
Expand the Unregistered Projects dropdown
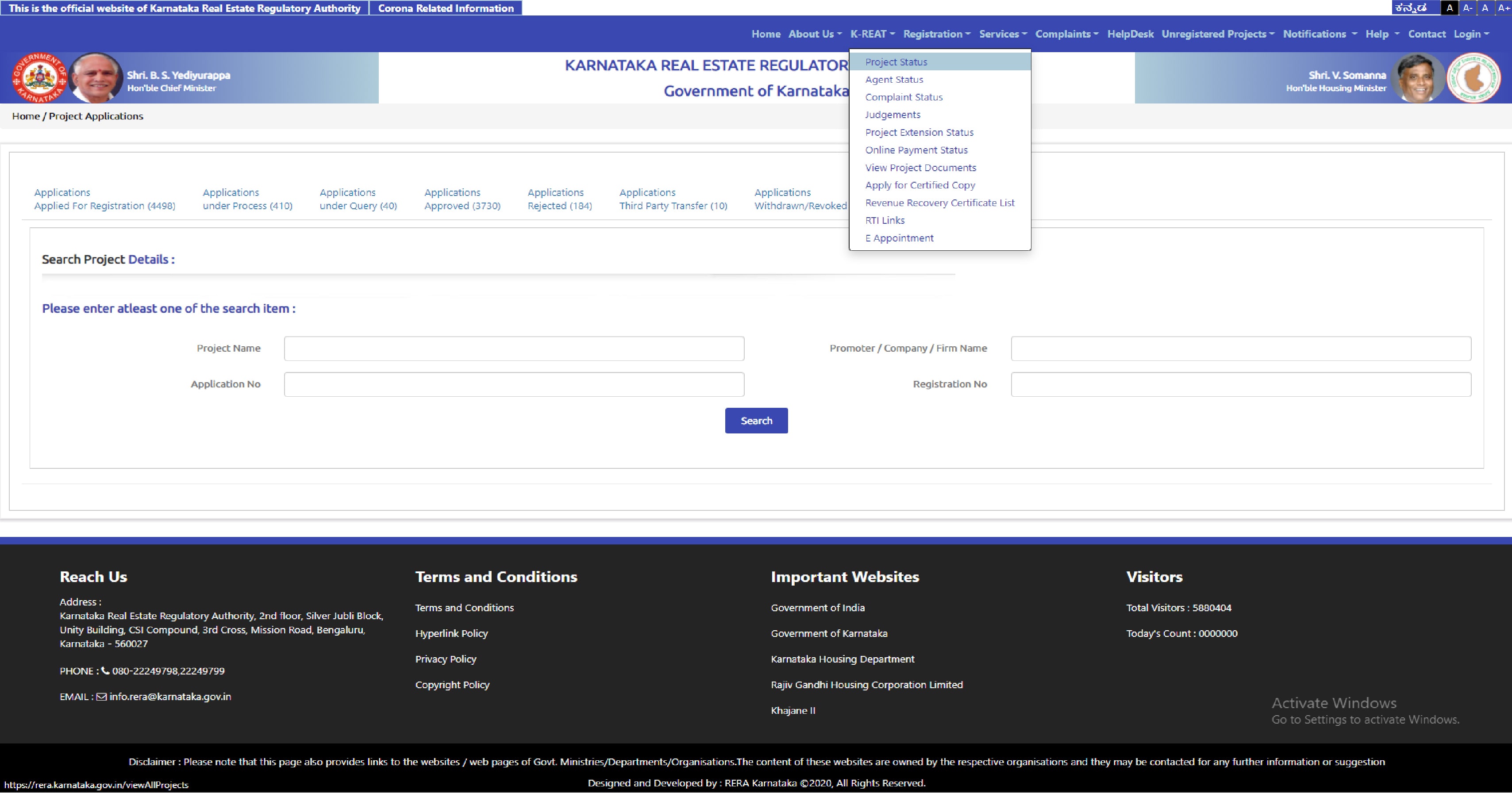1218,34
